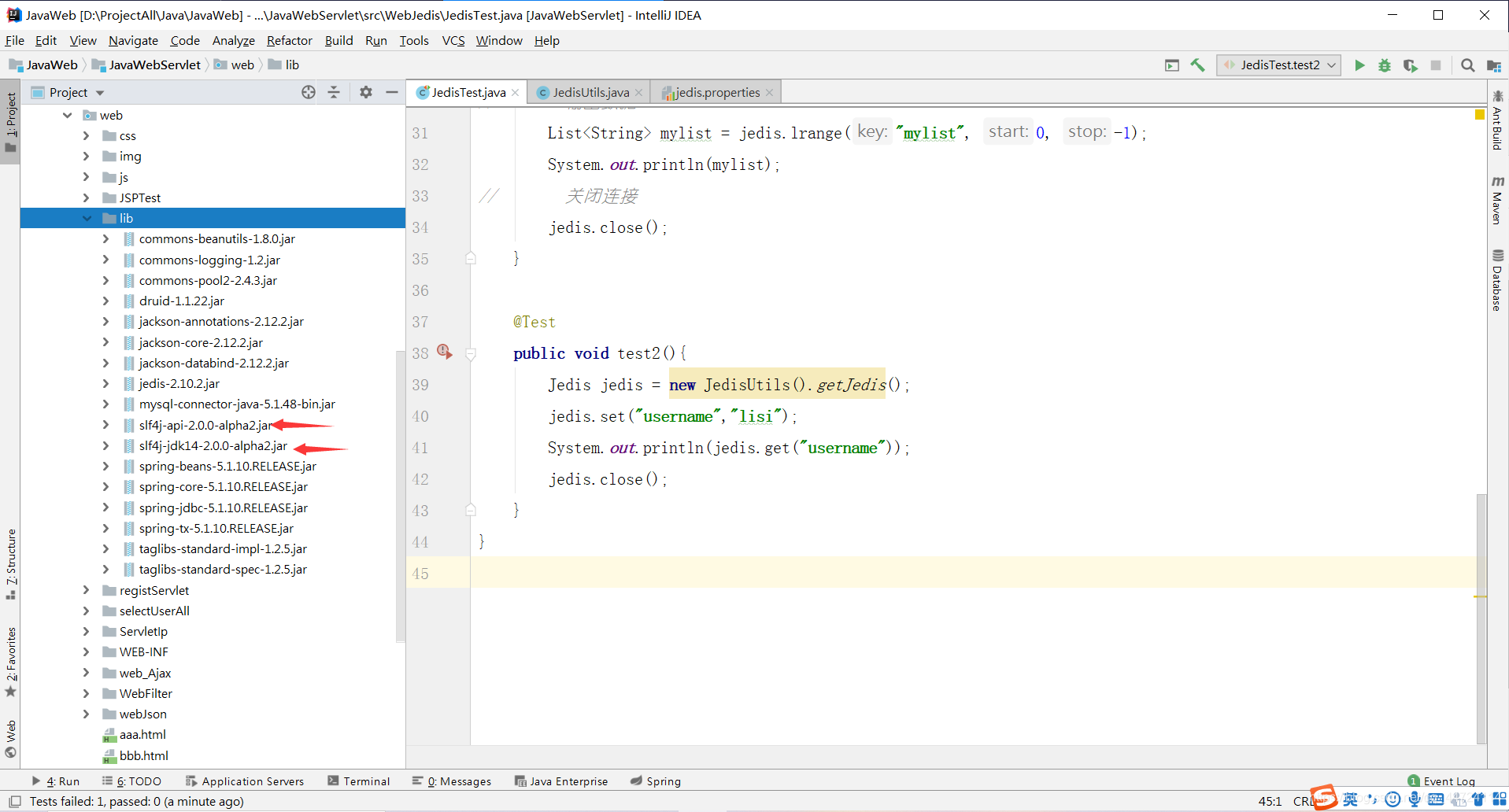This screenshot has width=1509, height=812.
Task: Open the VCS menu
Action: tap(453, 41)
